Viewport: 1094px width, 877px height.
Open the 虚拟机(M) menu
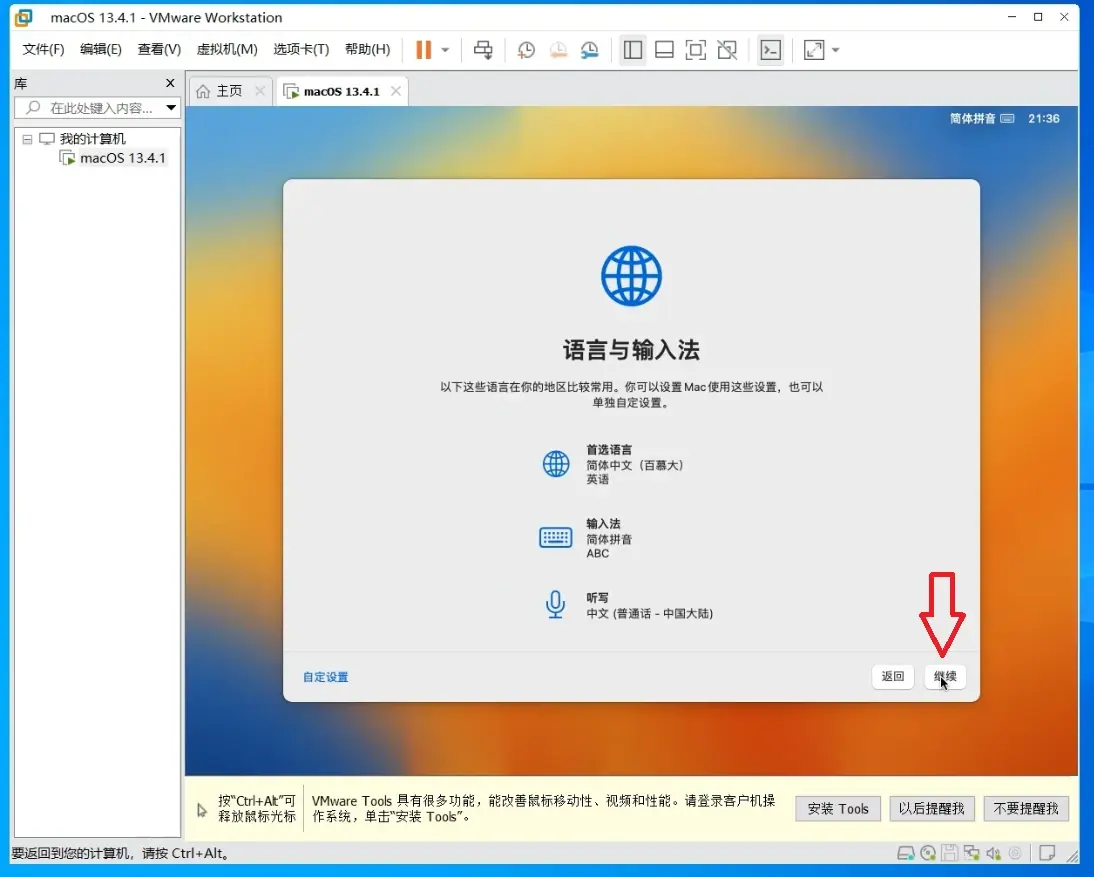coord(227,50)
